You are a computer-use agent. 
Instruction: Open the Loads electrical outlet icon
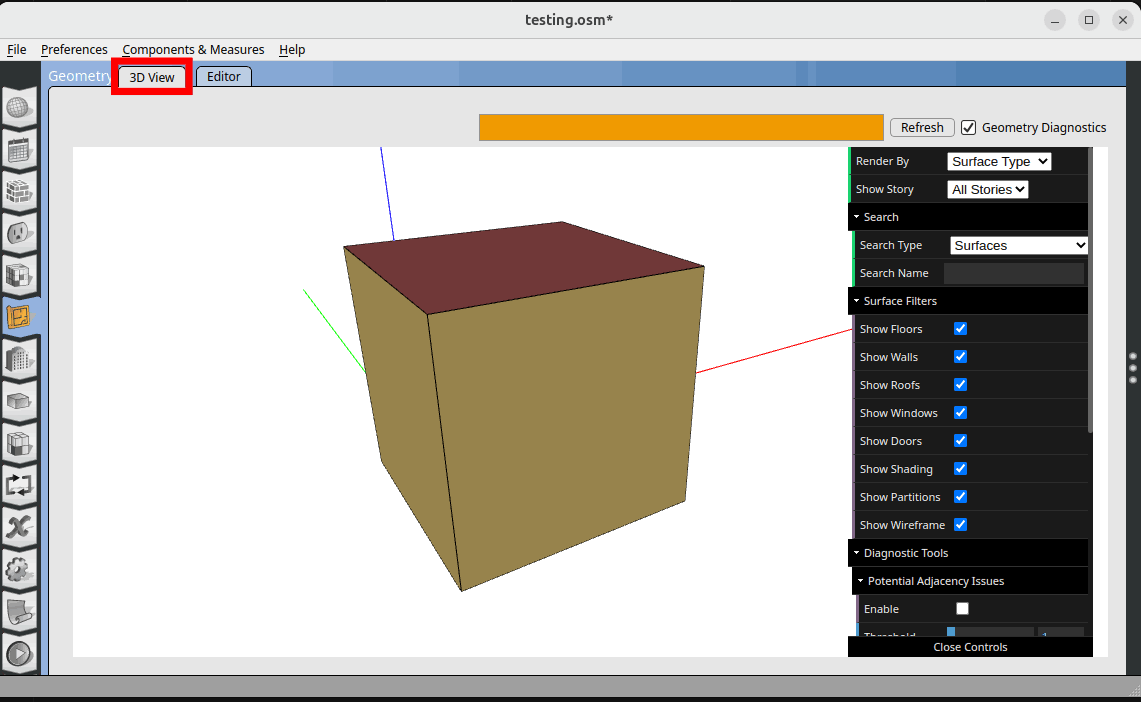(20, 234)
